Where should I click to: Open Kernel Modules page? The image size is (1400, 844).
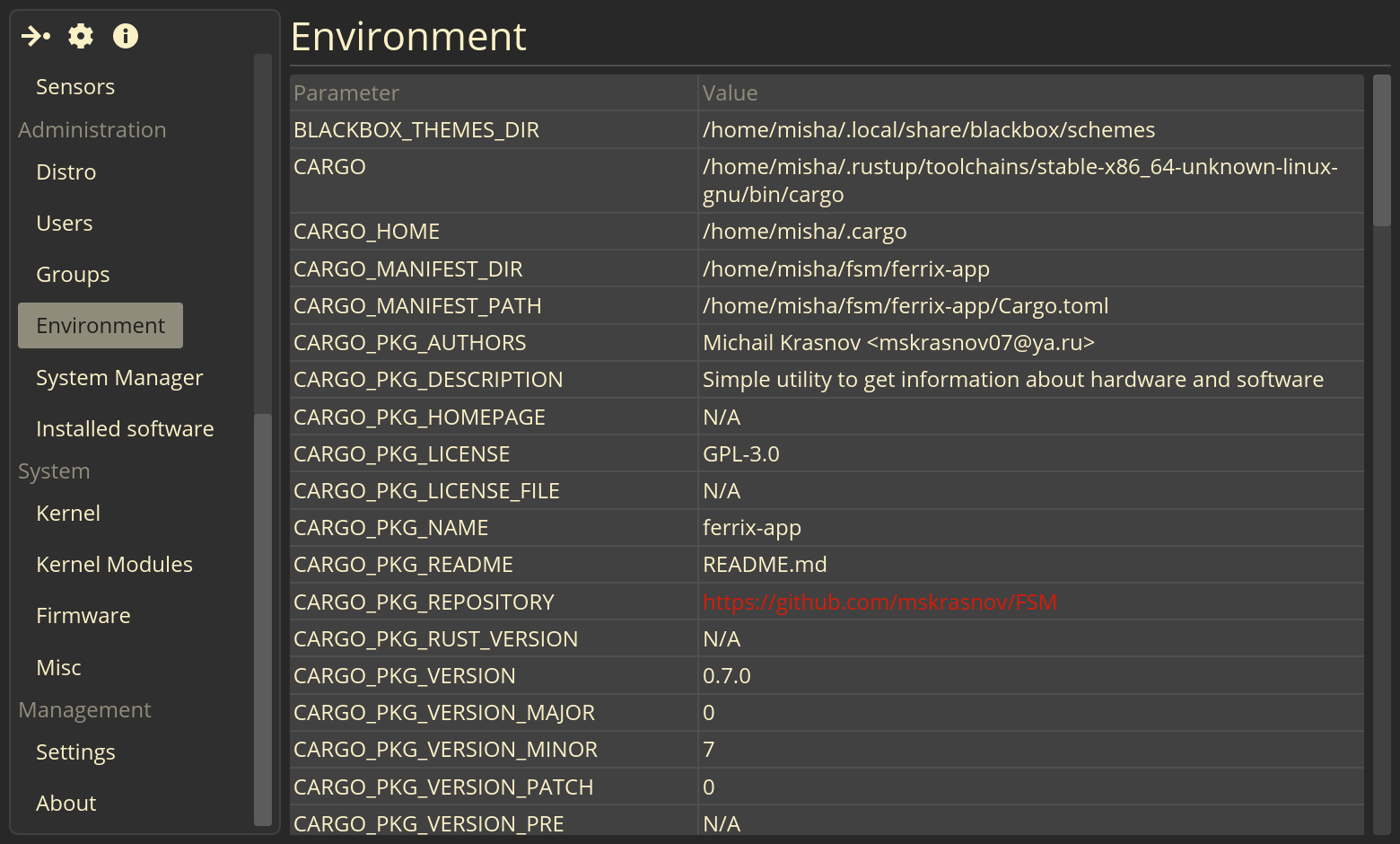[114, 565]
